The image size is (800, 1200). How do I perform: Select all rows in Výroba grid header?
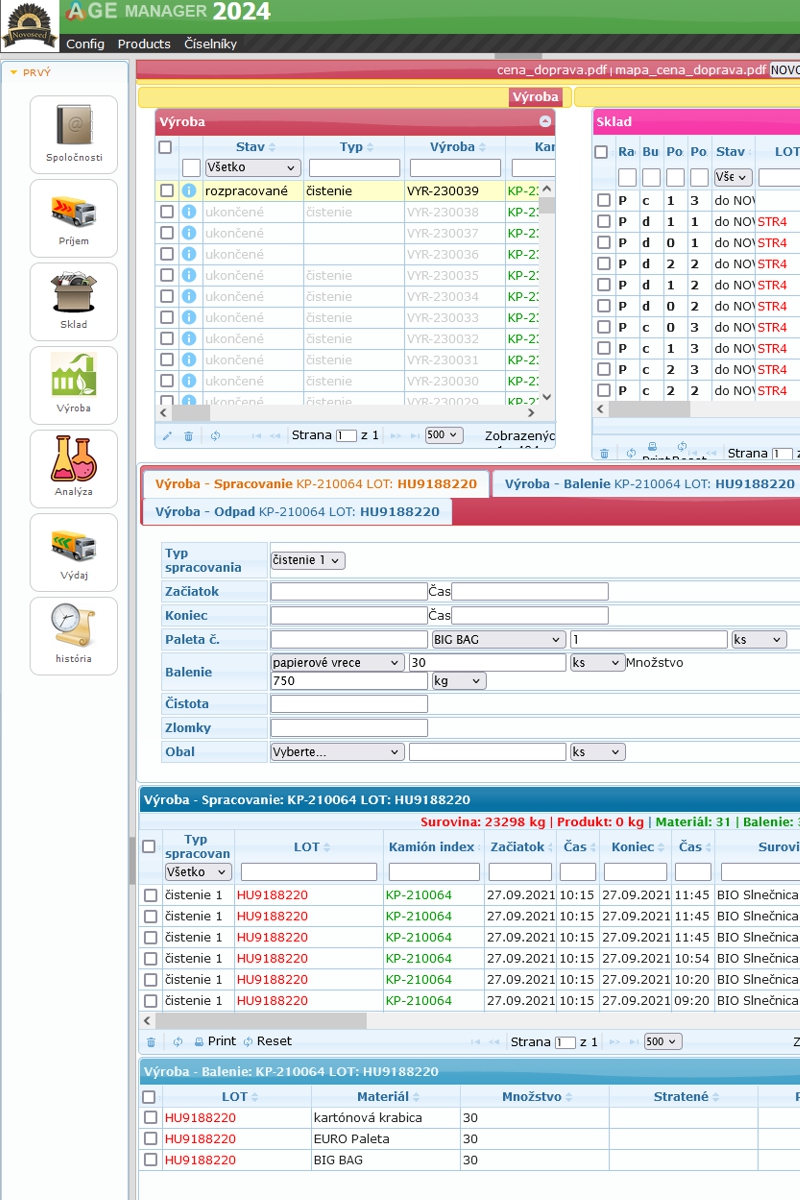(x=166, y=148)
